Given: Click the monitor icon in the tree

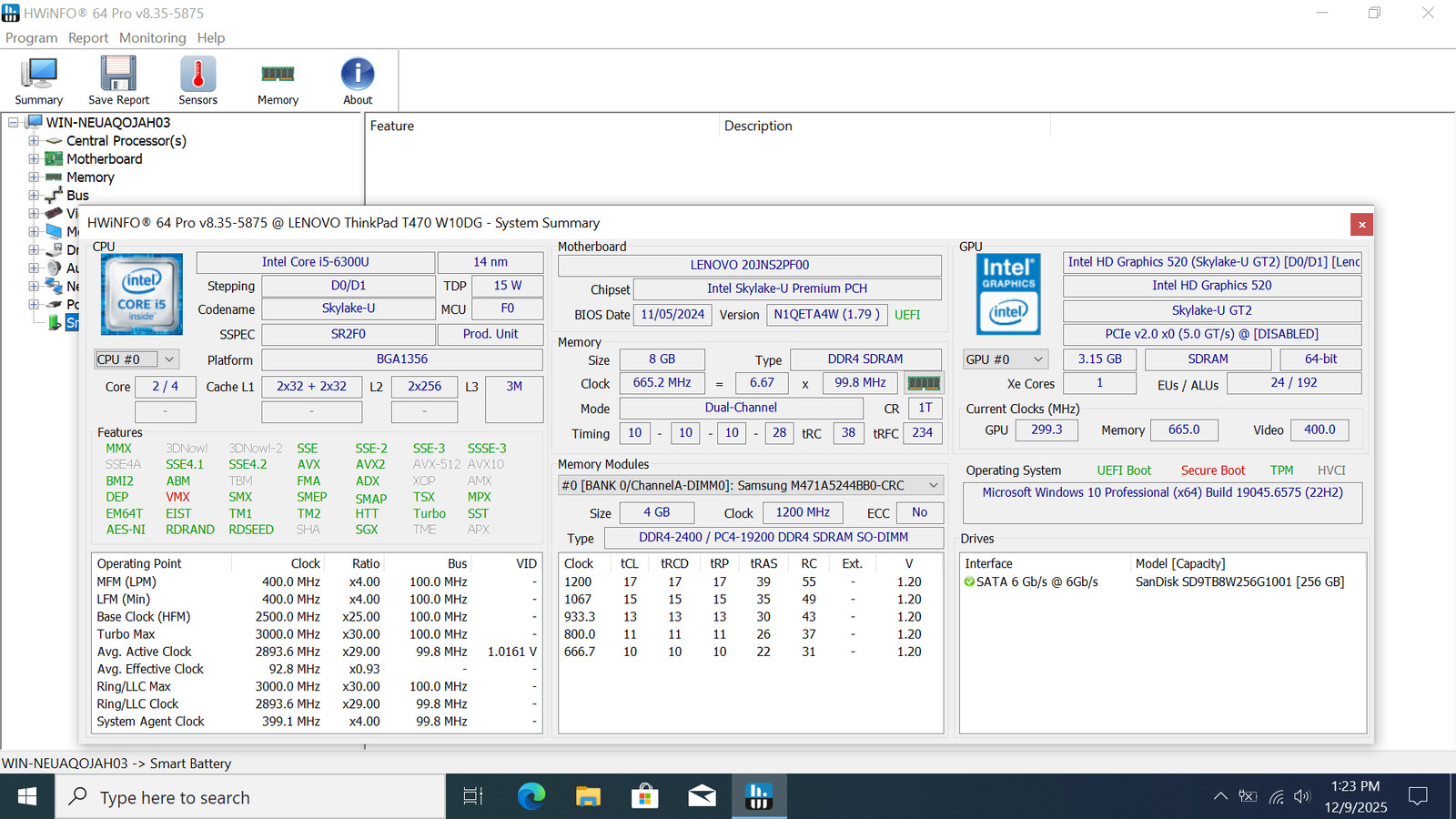Looking at the screenshot, I should pyautogui.click(x=54, y=232).
